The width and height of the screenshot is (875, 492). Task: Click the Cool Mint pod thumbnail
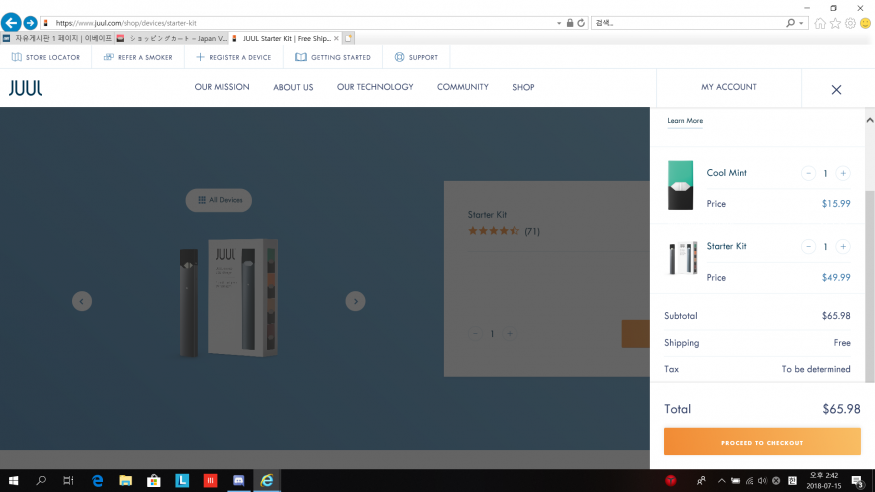click(680, 185)
